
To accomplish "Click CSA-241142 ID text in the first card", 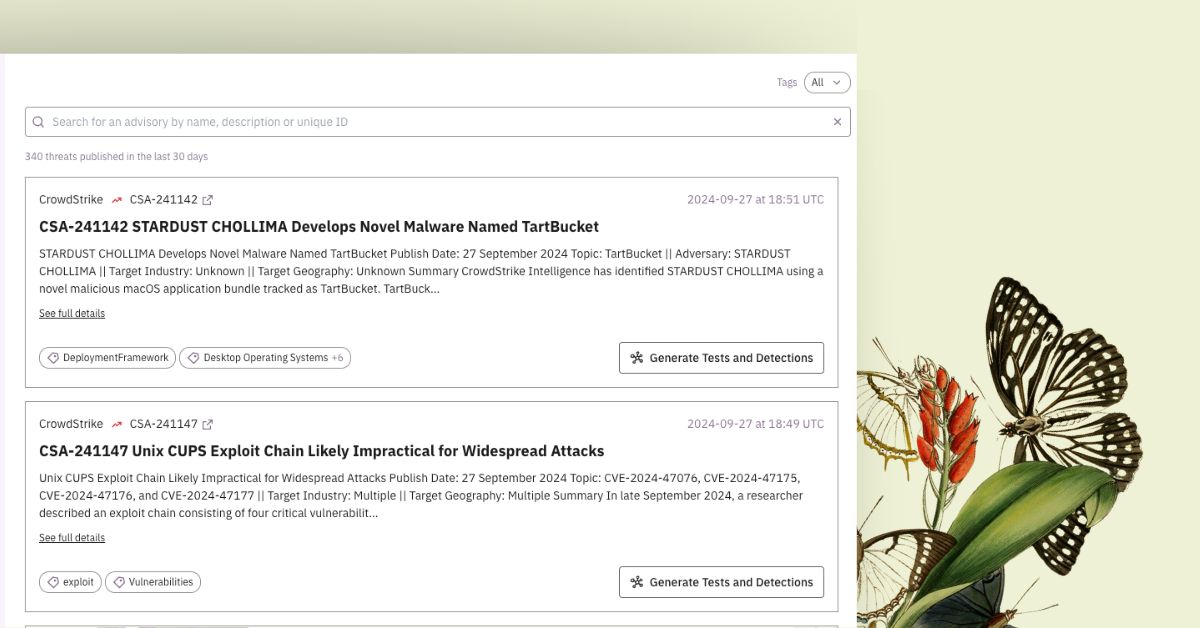I will pyautogui.click(x=164, y=200).
